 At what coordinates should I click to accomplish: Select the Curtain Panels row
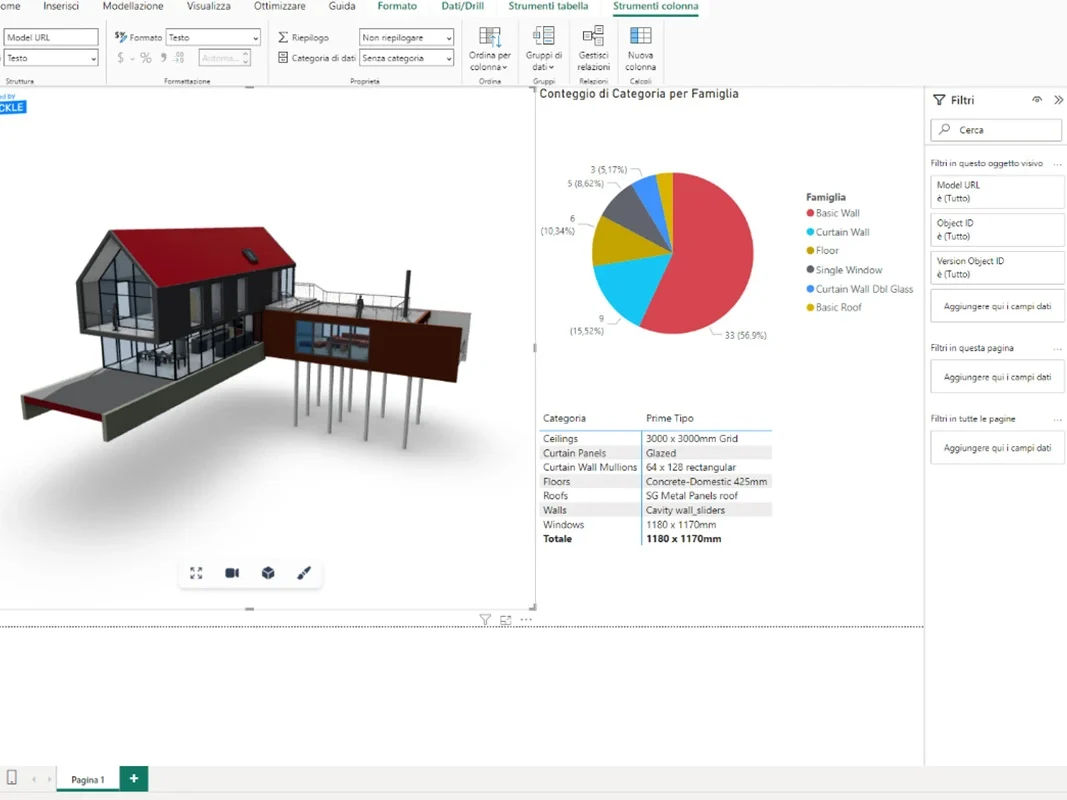[x=657, y=453]
